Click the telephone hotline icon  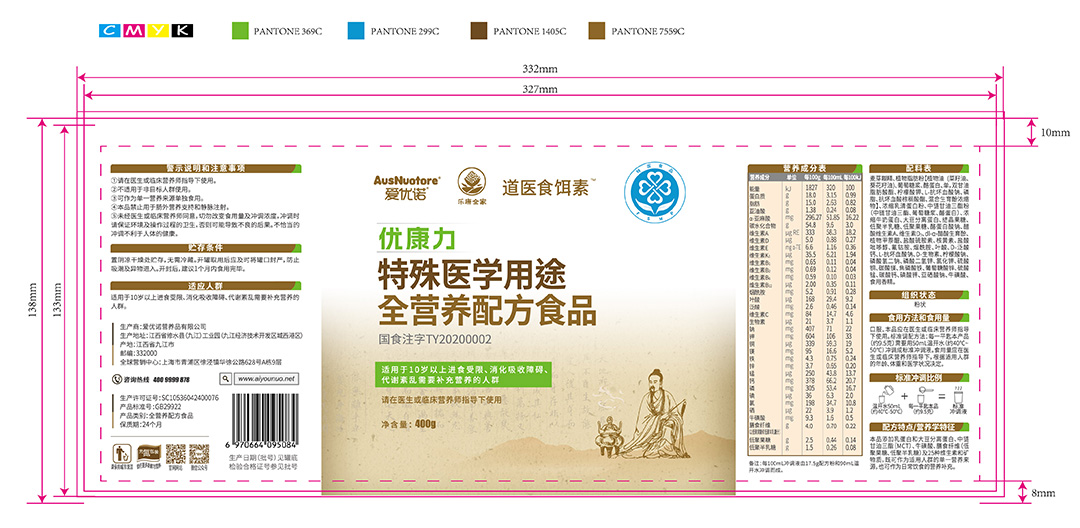(116, 379)
